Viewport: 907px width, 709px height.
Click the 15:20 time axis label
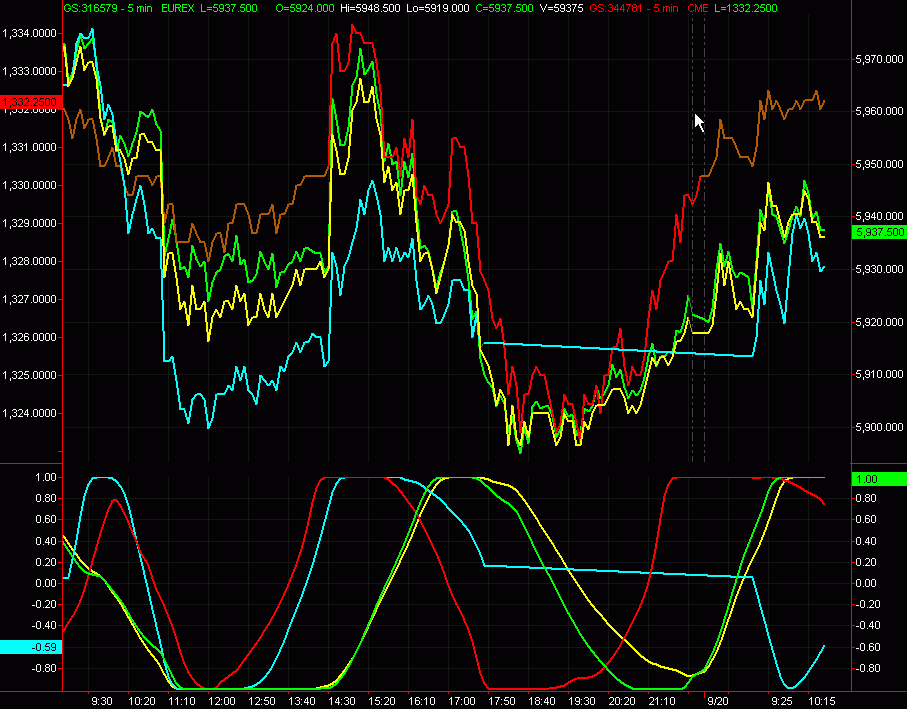click(382, 701)
